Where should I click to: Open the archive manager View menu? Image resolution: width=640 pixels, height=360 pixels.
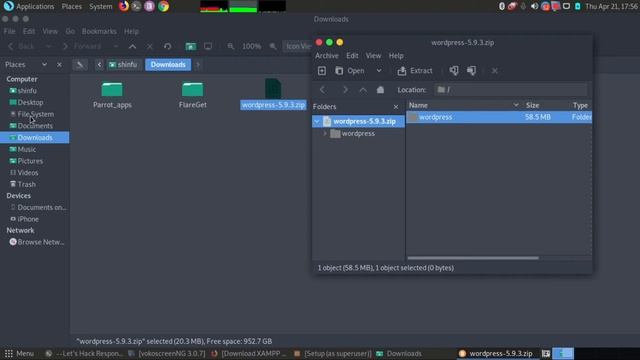pos(373,56)
